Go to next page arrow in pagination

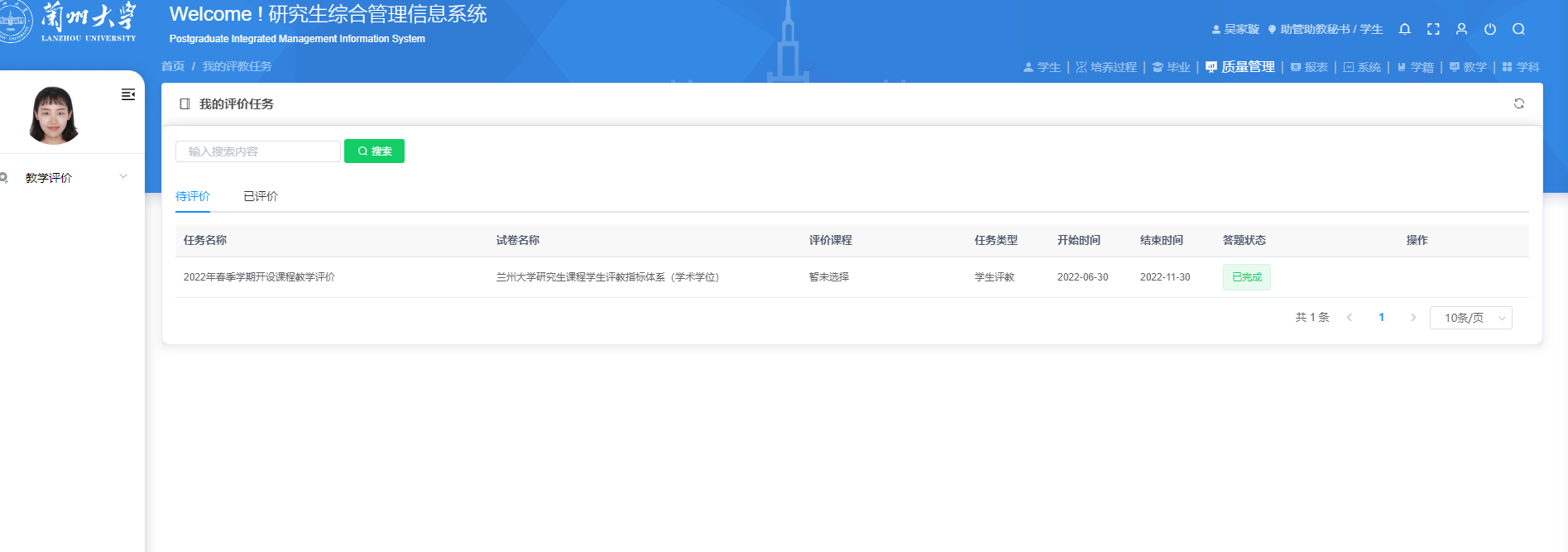click(x=1412, y=318)
